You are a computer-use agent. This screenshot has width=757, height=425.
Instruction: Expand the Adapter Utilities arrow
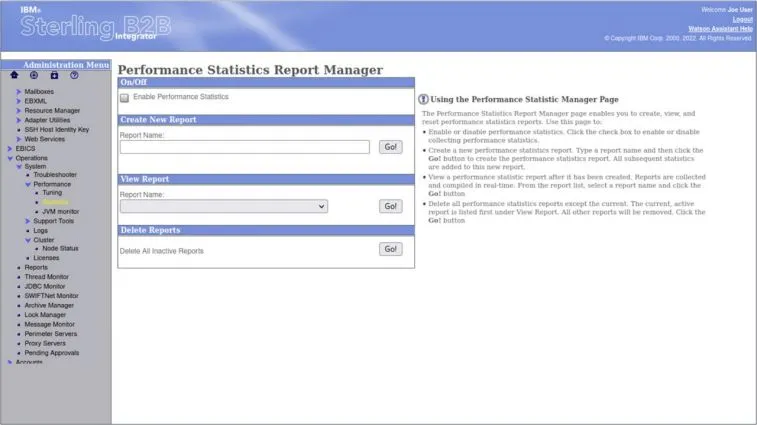(x=19, y=120)
